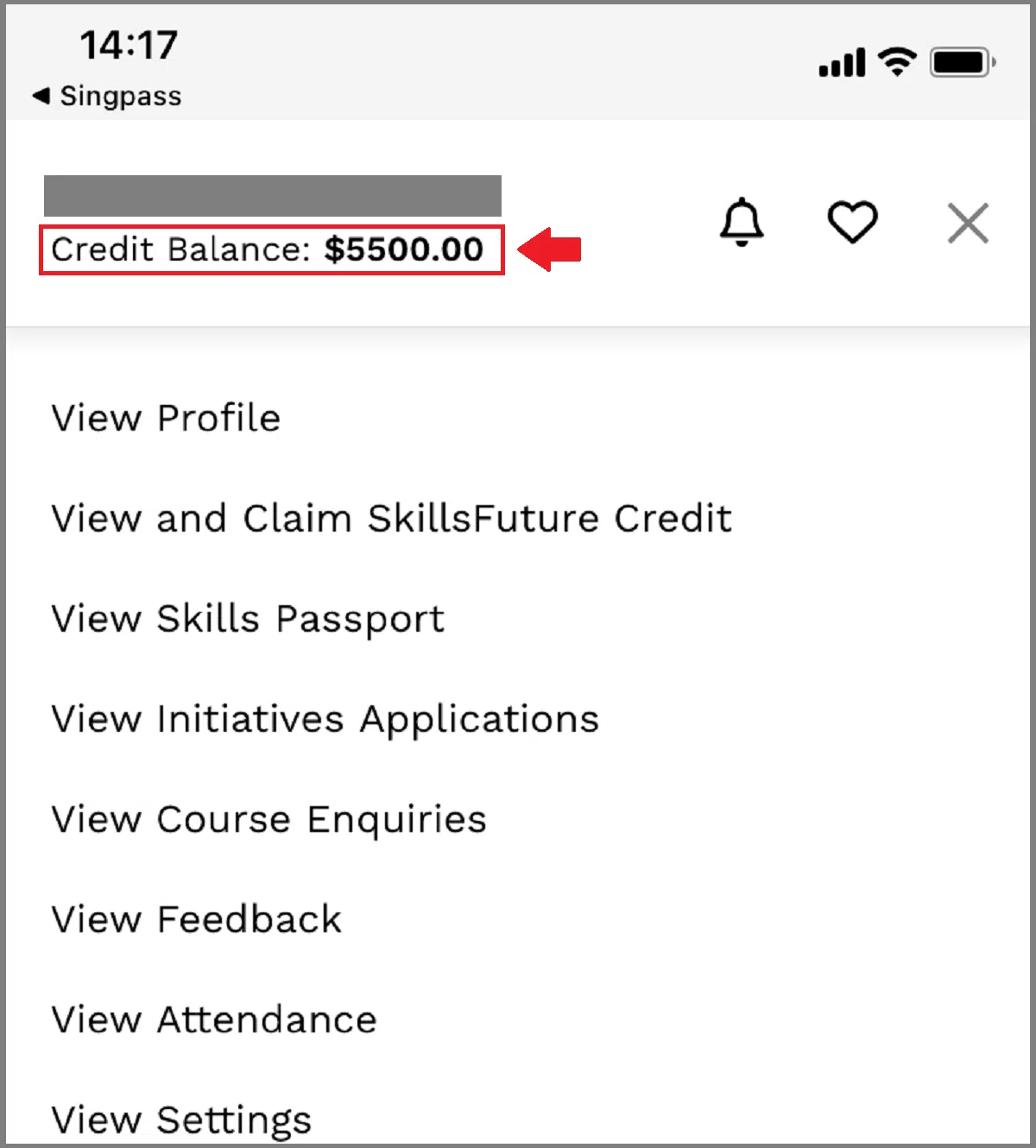1036x1148 pixels.
Task: Open notifications bell icon
Action: click(742, 223)
